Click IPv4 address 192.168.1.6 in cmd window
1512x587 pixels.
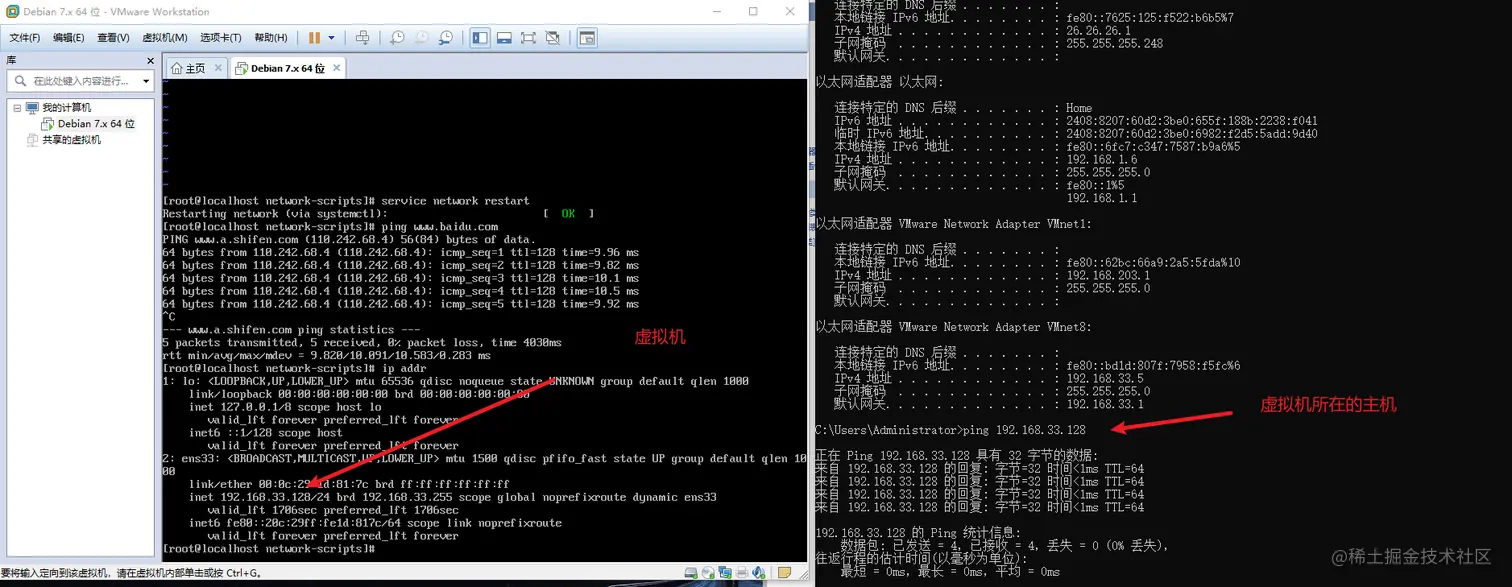tap(1101, 159)
